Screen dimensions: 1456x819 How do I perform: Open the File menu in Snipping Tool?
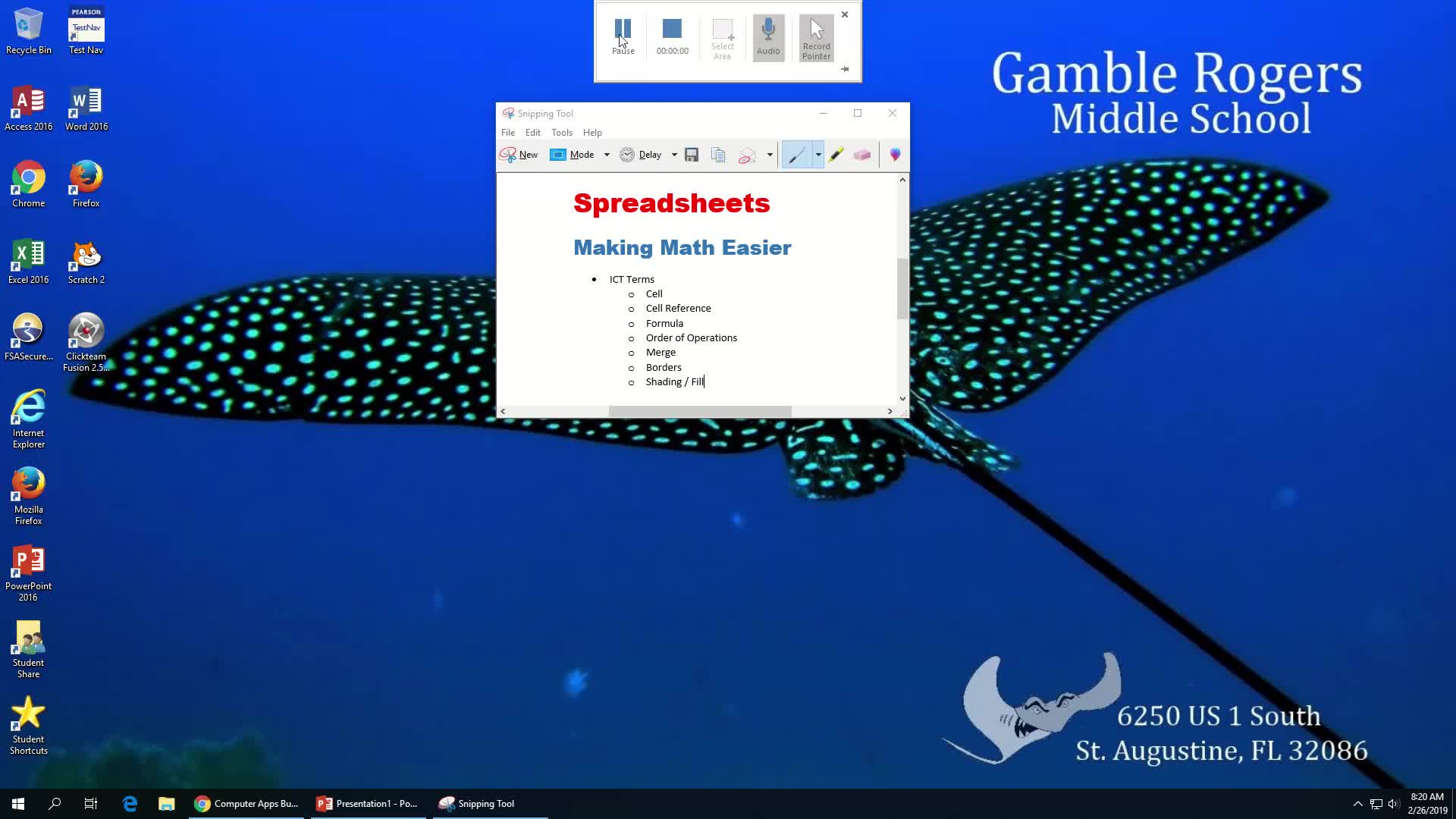[x=508, y=133]
